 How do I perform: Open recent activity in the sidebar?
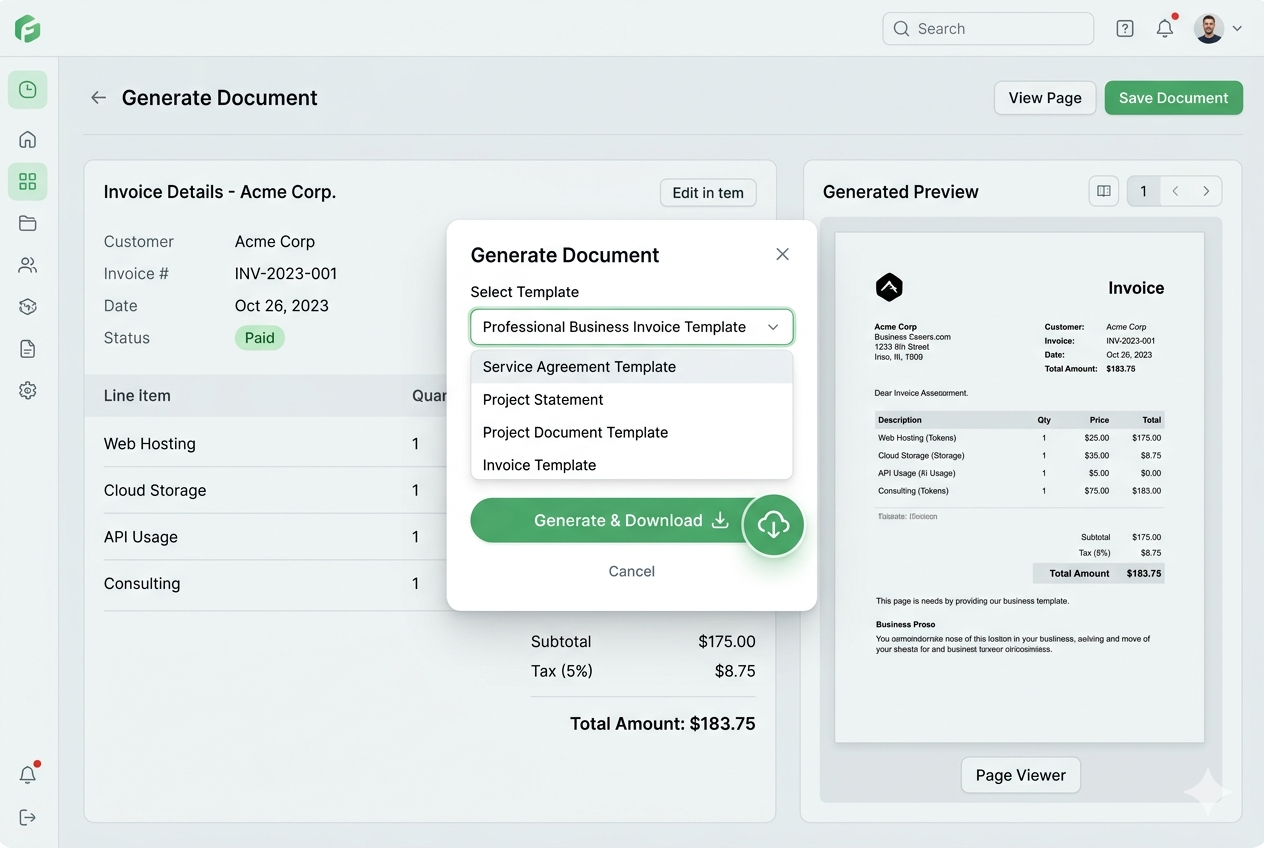(27, 89)
